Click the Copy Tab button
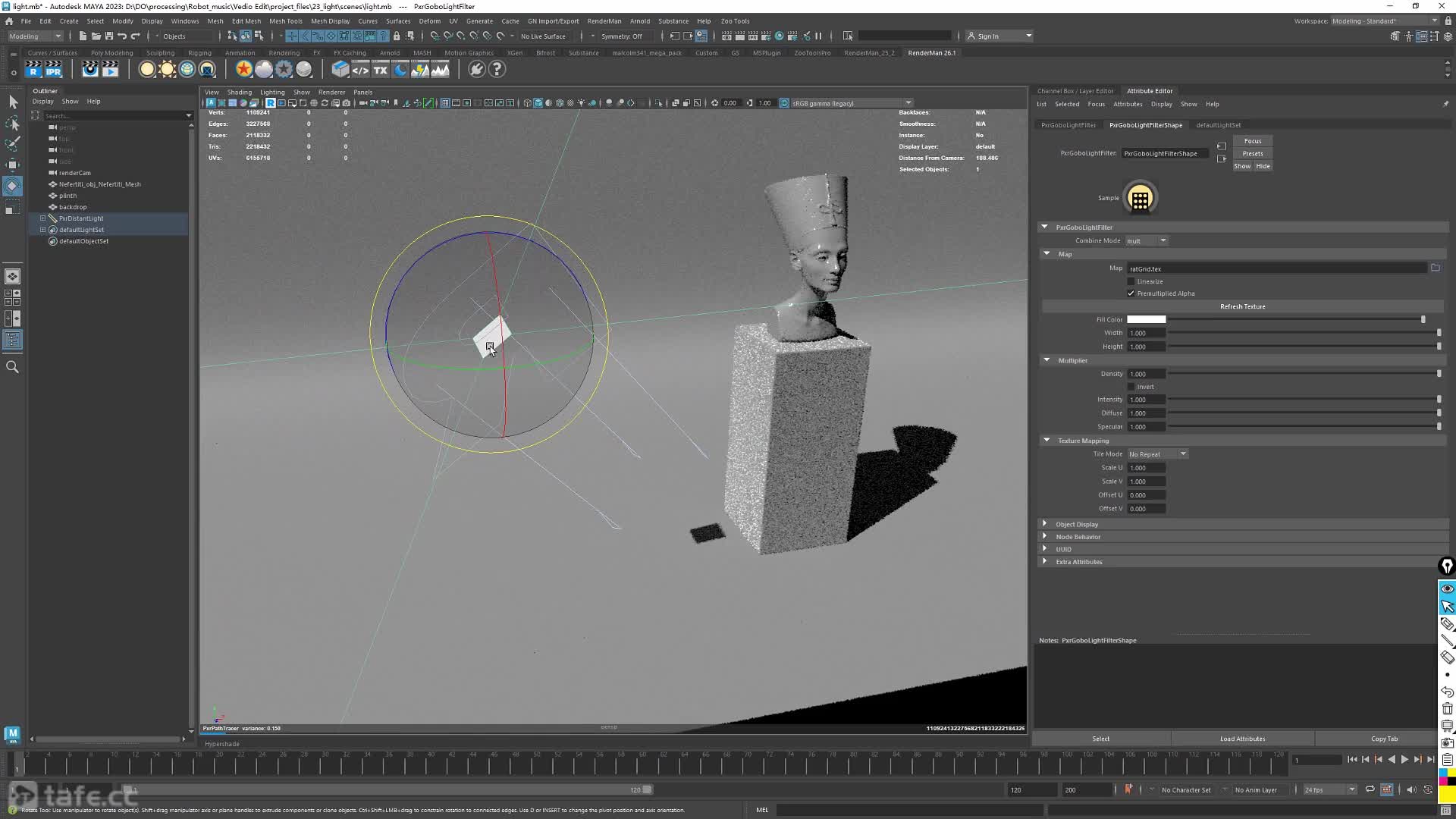The image size is (1456, 819). [x=1384, y=739]
